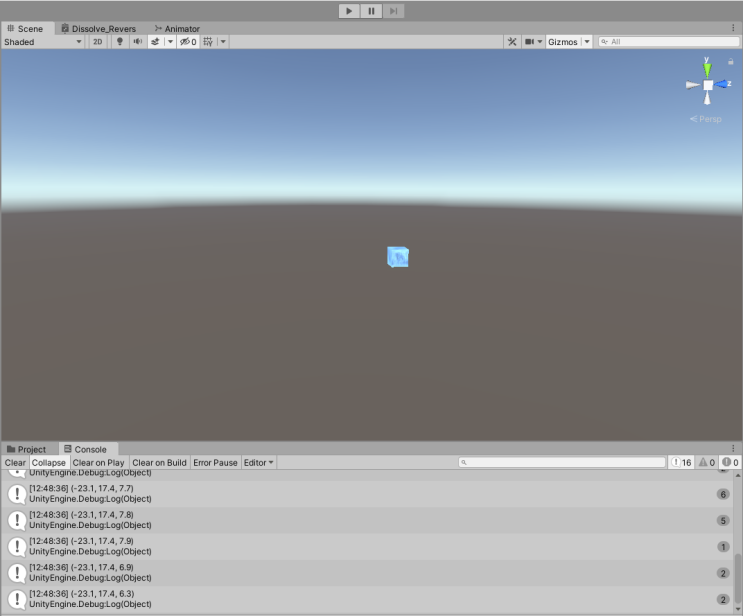The height and width of the screenshot is (616, 743).
Task: Pause the game with the Pause button
Action: (371, 11)
